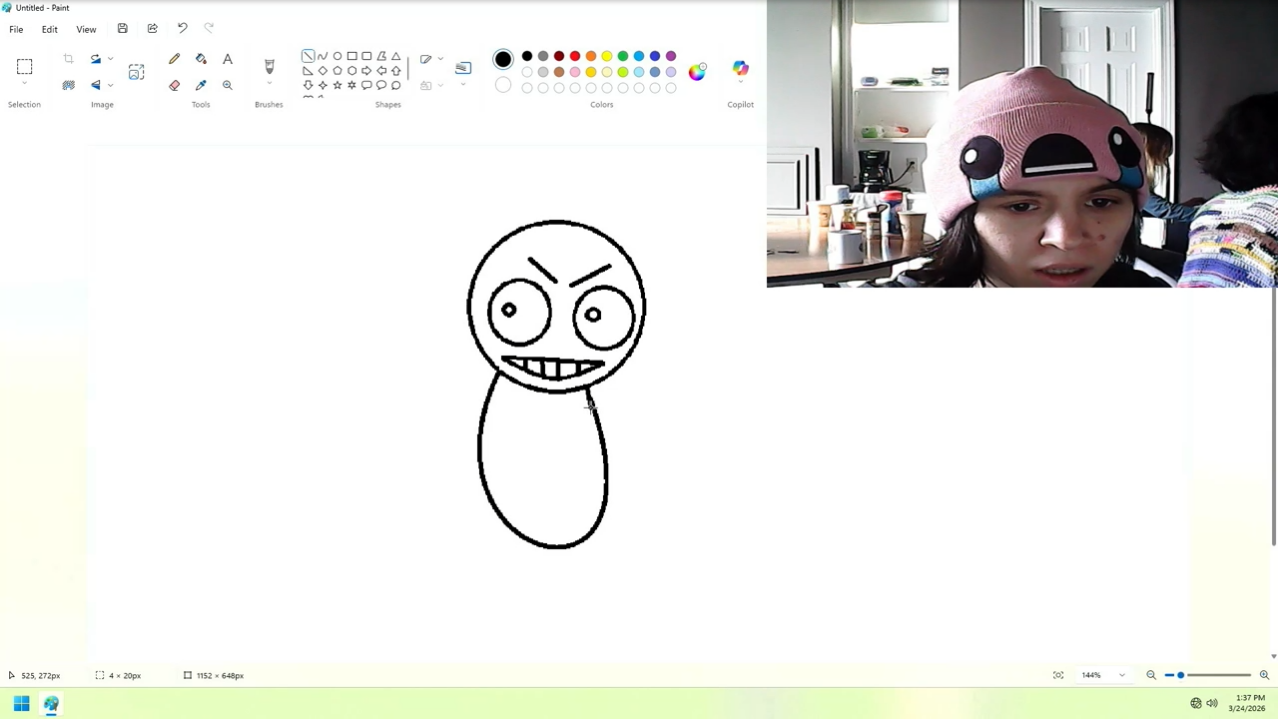
Task: Pick the orange color swatch
Action: [591, 56]
